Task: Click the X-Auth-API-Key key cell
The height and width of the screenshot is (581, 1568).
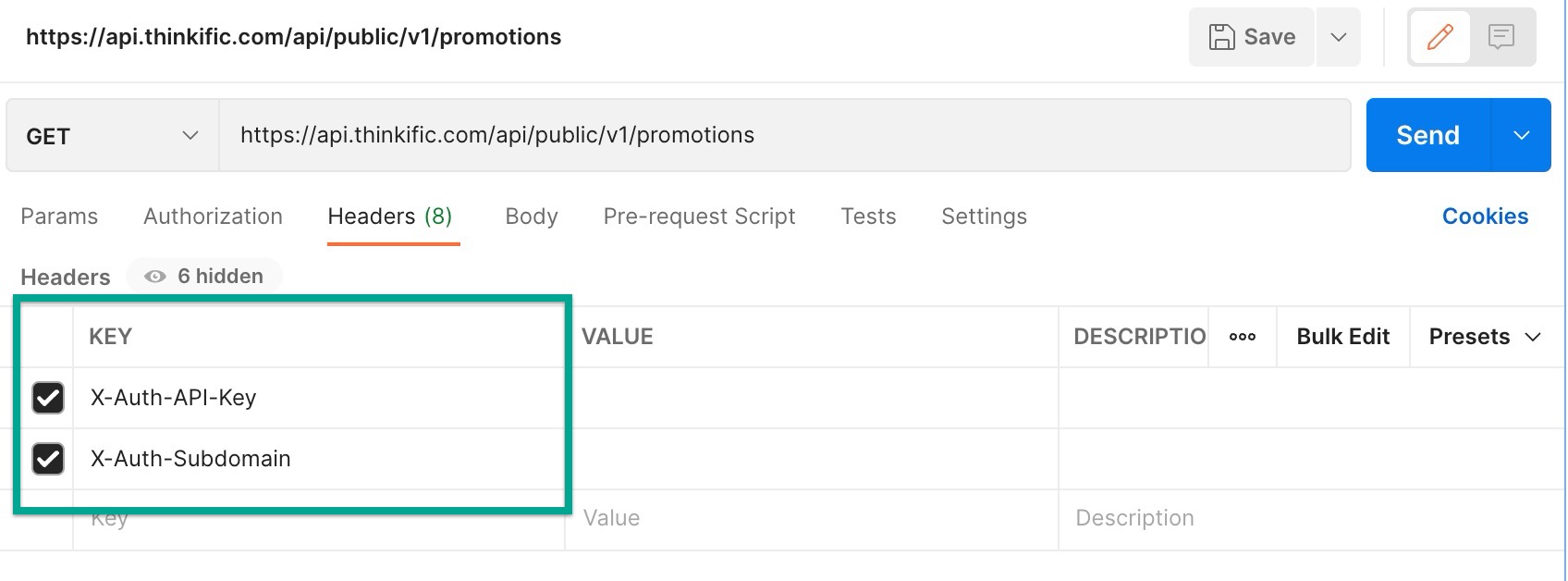Action: click(319, 398)
